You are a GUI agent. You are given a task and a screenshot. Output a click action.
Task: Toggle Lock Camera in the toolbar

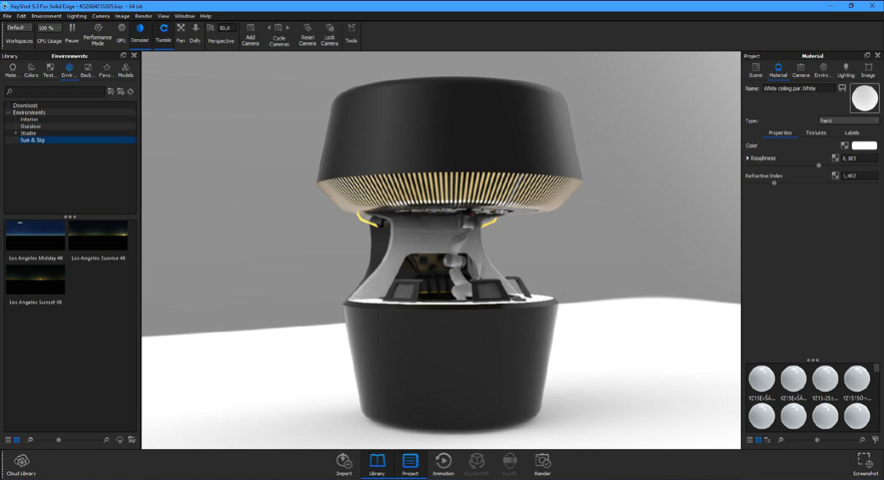click(x=330, y=34)
